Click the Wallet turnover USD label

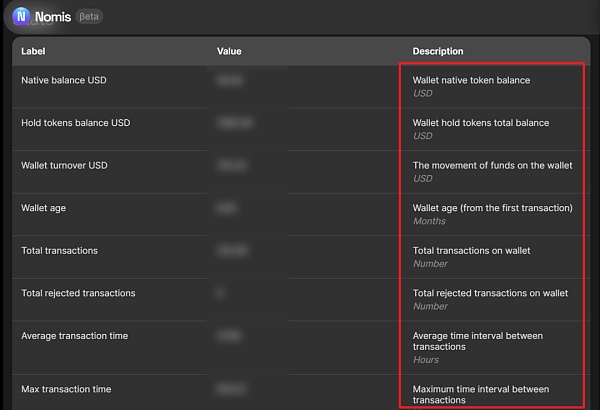64,165
